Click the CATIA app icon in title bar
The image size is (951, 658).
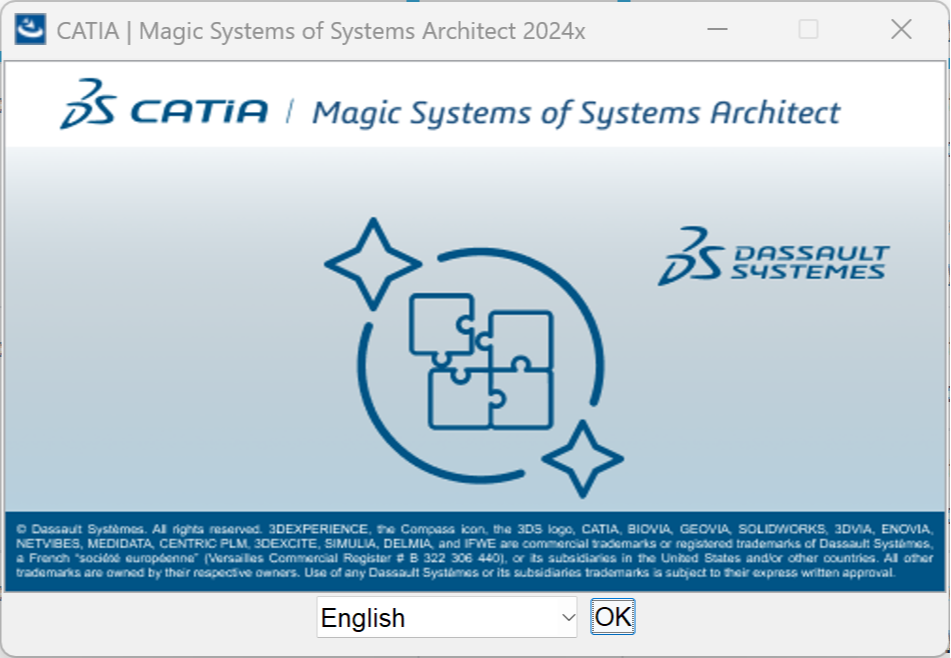tap(30, 29)
